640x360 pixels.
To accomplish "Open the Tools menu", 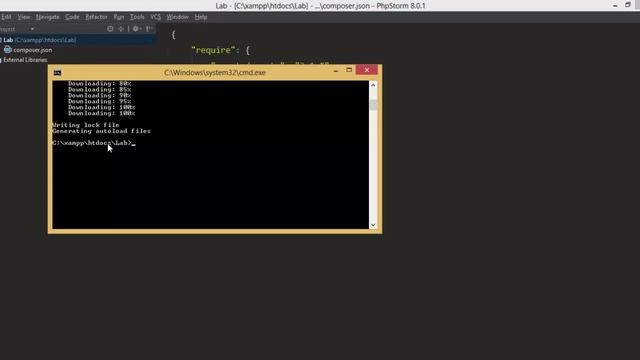I will tap(137, 17).
